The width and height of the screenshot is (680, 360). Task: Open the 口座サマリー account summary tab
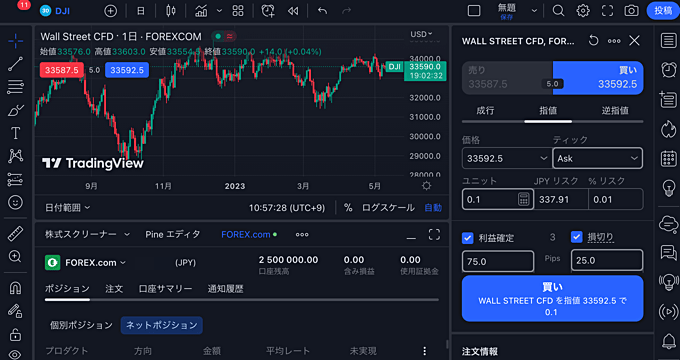165,289
